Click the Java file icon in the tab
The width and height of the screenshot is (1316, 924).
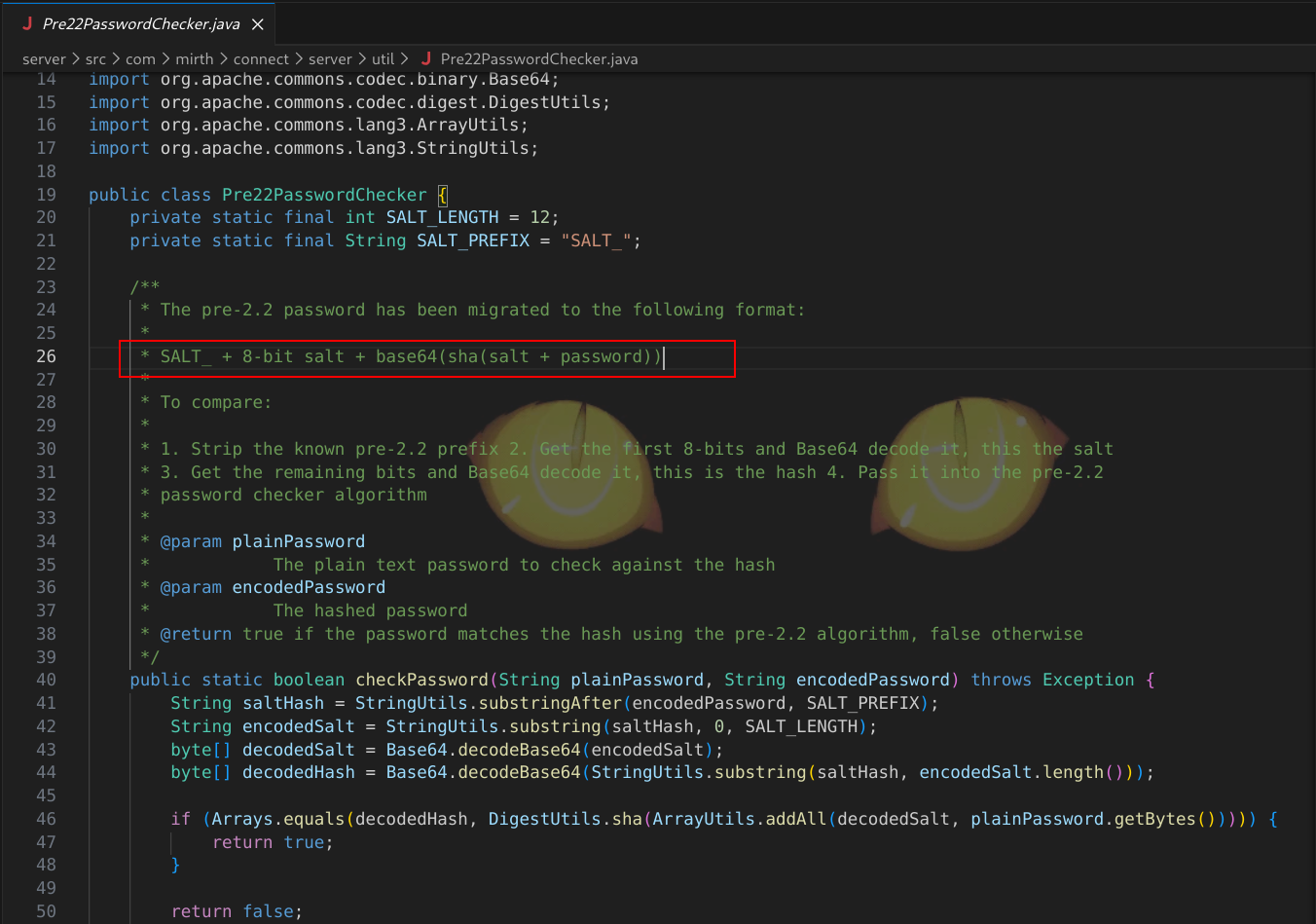(x=27, y=23)
